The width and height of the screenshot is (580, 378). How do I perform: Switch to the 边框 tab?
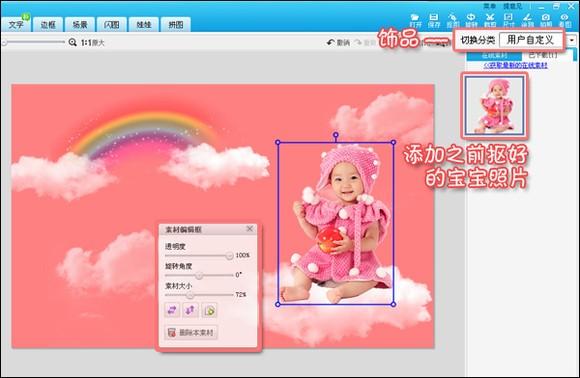[48, 24]
